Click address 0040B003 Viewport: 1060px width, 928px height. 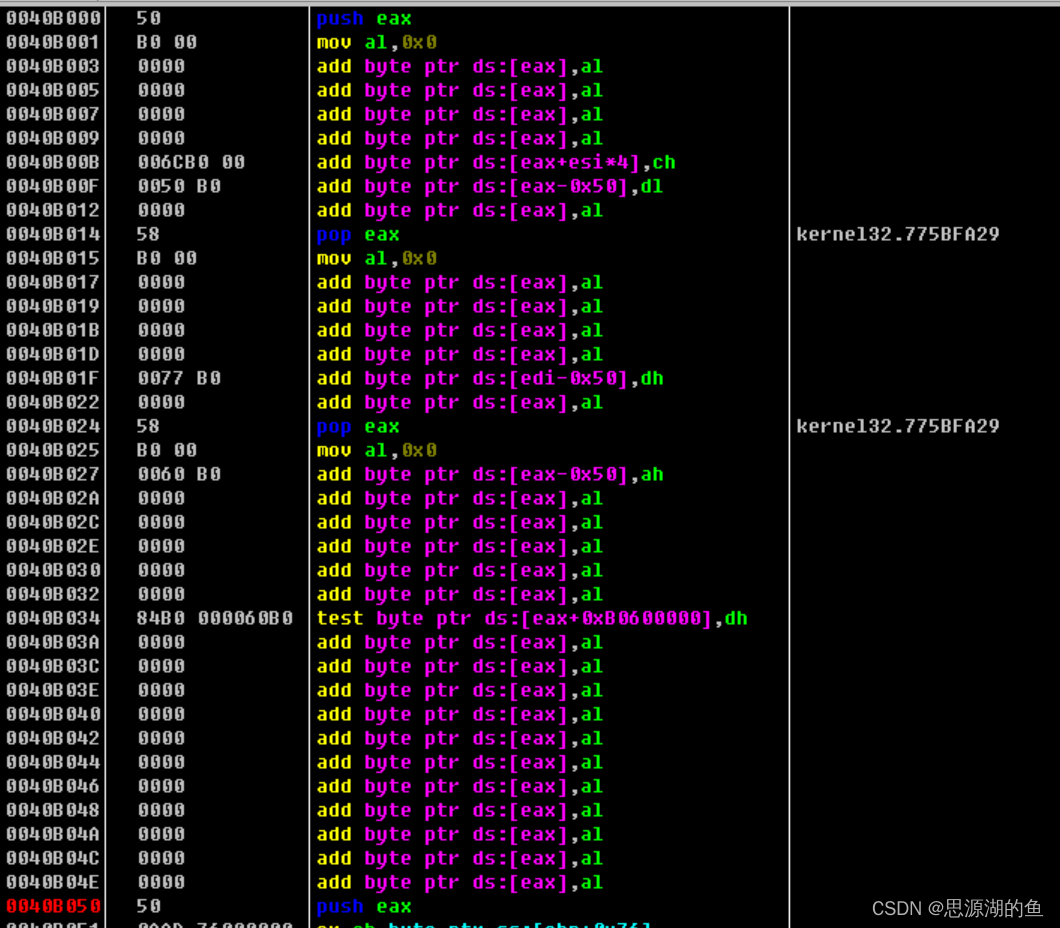[x=53, y=66]
